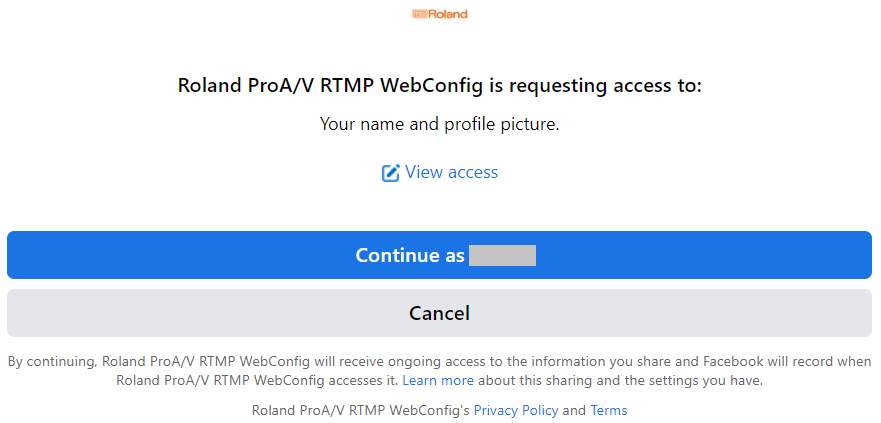Confirm with the blue Continue as button

(439, 255)
